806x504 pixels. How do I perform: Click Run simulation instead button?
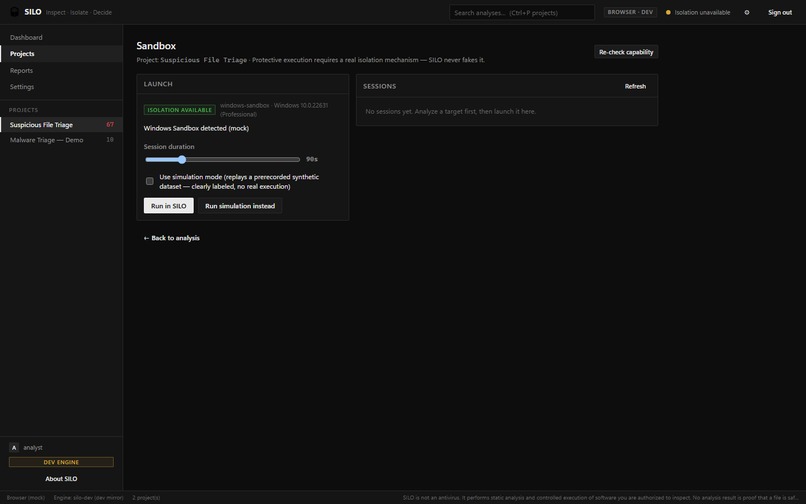(240, 206)
